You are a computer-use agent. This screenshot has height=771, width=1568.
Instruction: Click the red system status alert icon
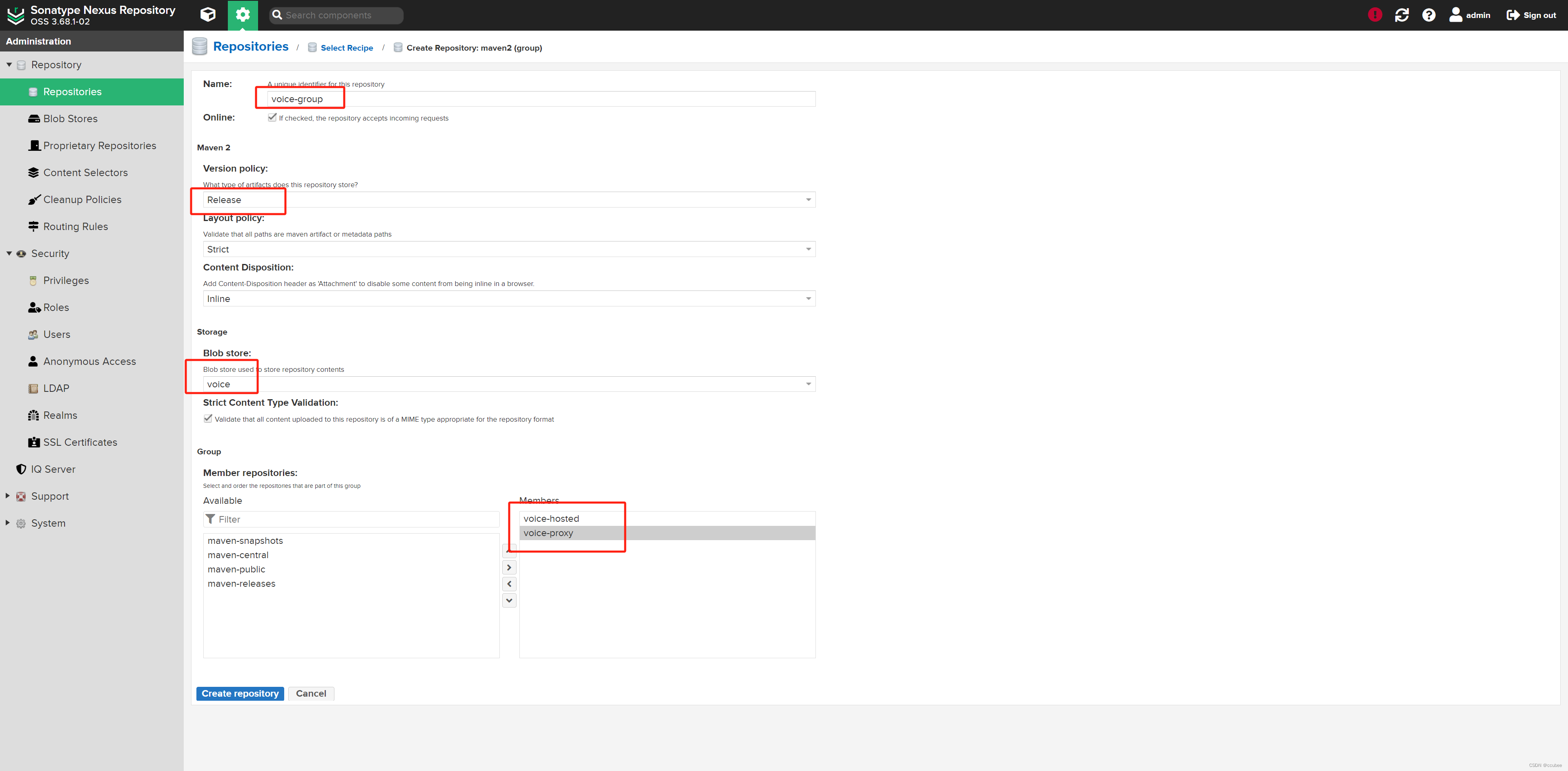click(1374, 15)
